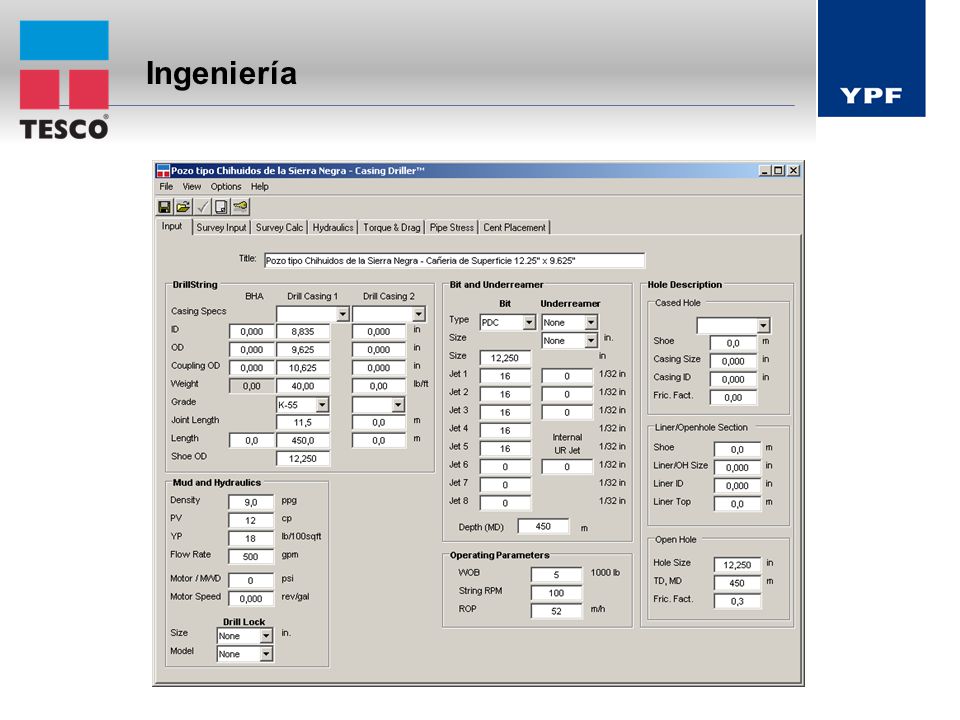Click the Flow Rate field
The height and width of the screenshot is (720, 960).
tap(250, 557)
